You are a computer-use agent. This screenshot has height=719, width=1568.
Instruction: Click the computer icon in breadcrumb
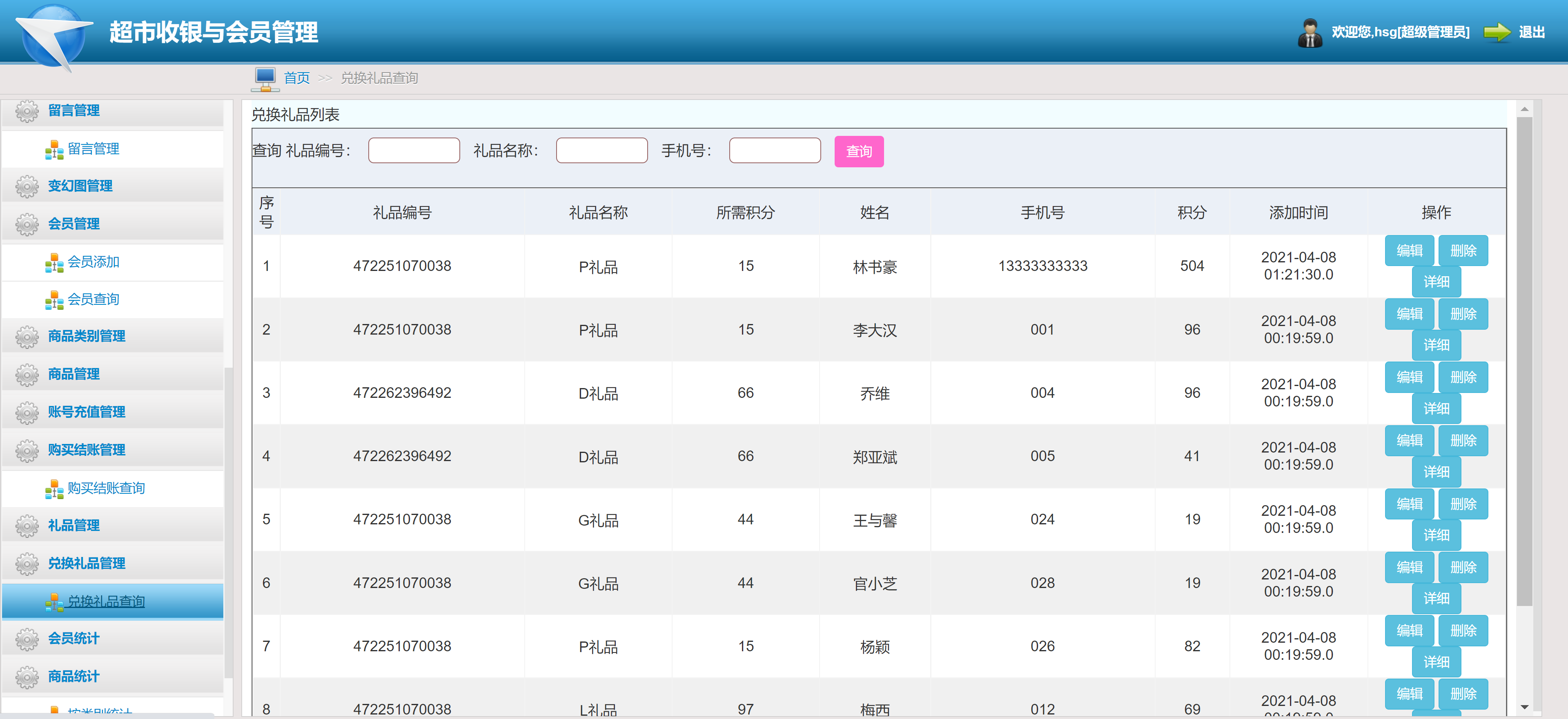point(265,78)
